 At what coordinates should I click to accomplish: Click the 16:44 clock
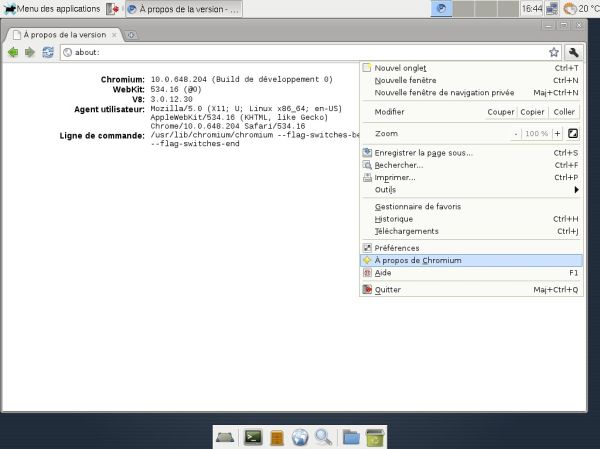[532, 8]
